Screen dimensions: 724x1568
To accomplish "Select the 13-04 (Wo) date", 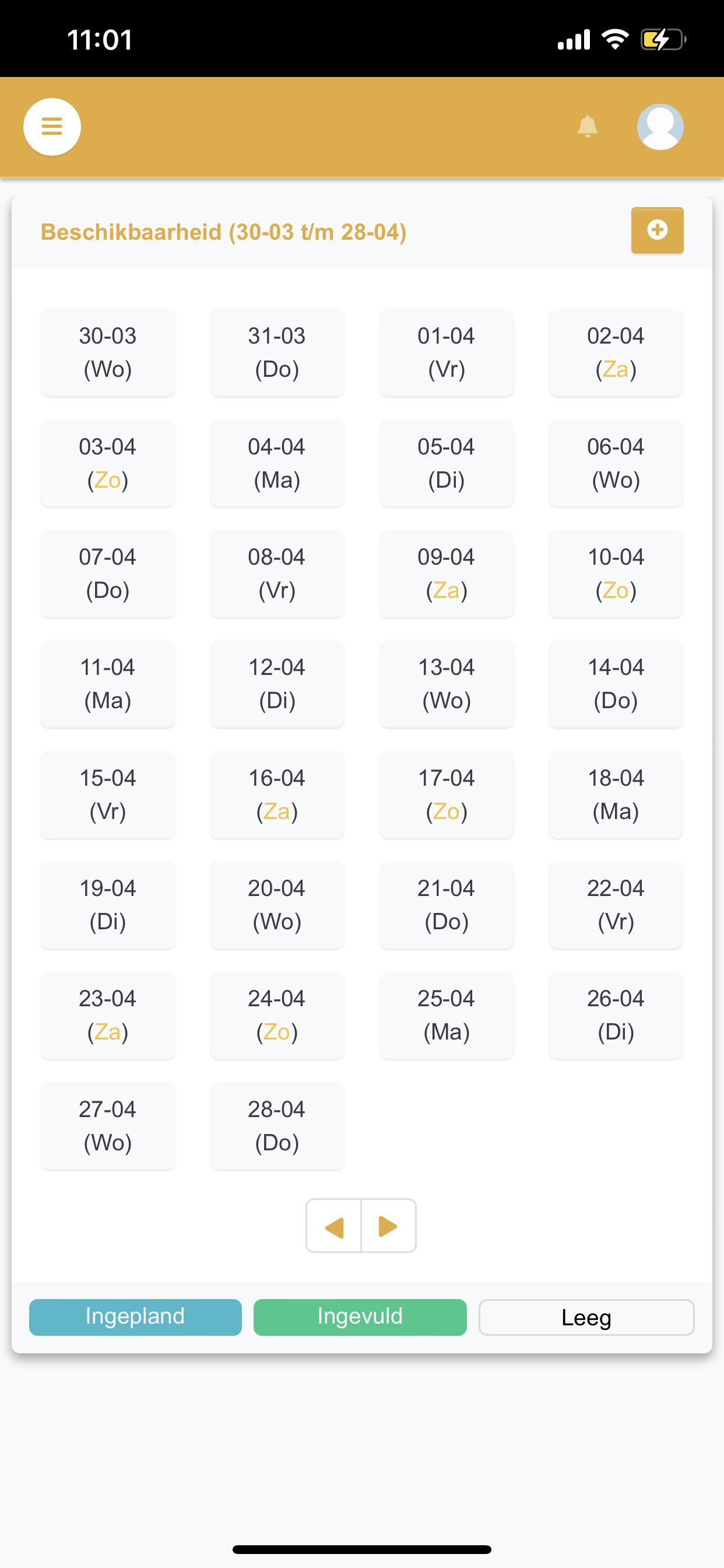I will click(x=447, y=684).
